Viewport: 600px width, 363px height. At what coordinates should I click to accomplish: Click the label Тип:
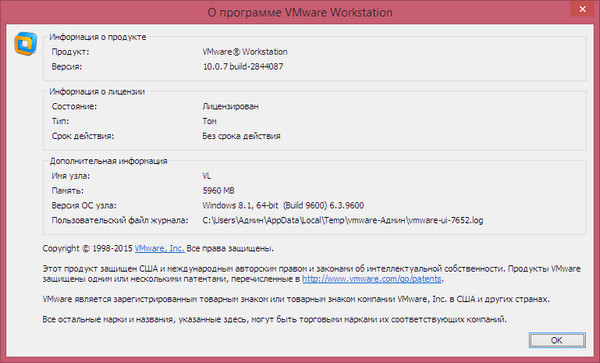[60, 121]
